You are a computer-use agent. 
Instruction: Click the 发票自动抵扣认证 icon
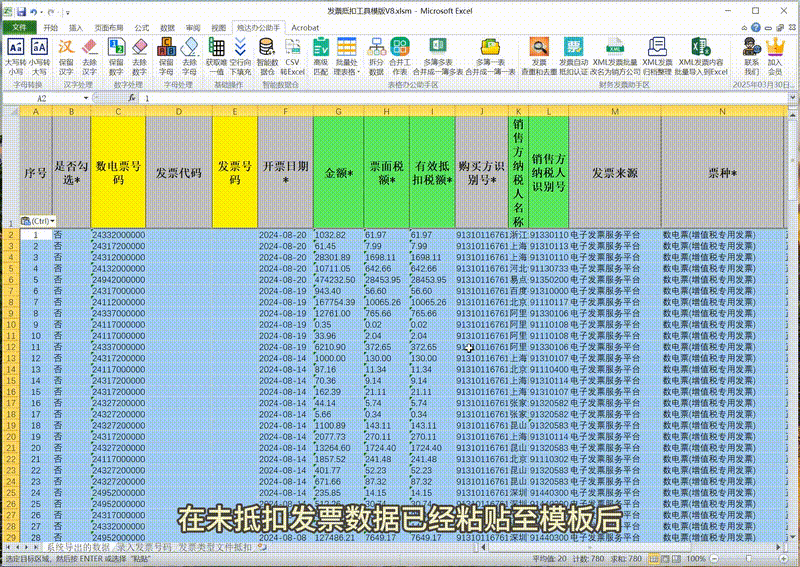click(573, 47)
